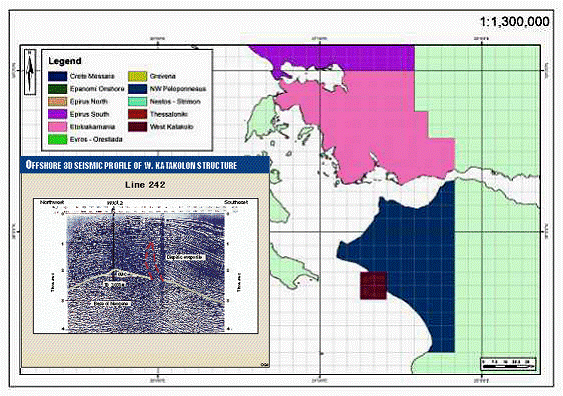This screenshot has width=563, height=396.
Task: Click the scale bar in the map corner
Action: tap(508, 364)
